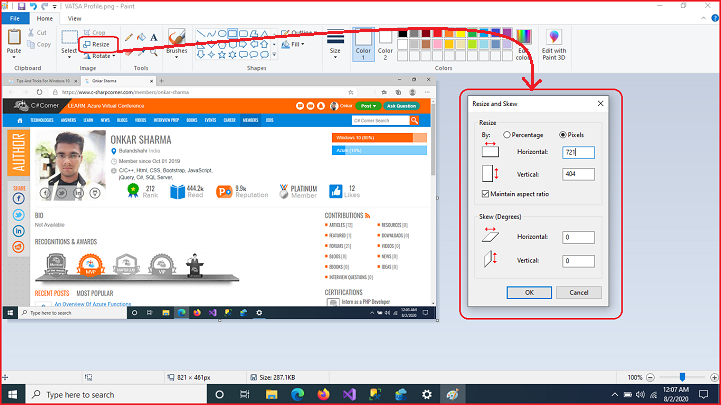
Task: Open the File menu tab
Action: tap(15, 18)
